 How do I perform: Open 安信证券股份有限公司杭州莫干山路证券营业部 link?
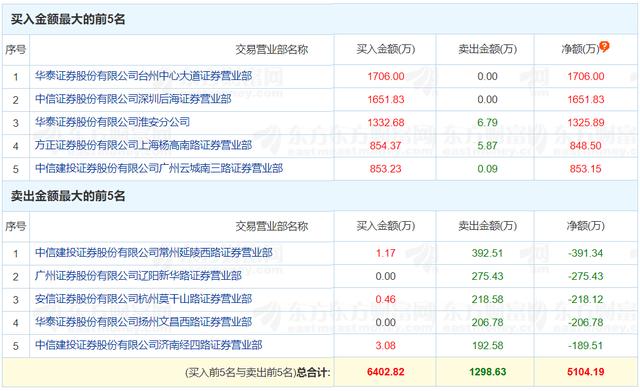143,299
